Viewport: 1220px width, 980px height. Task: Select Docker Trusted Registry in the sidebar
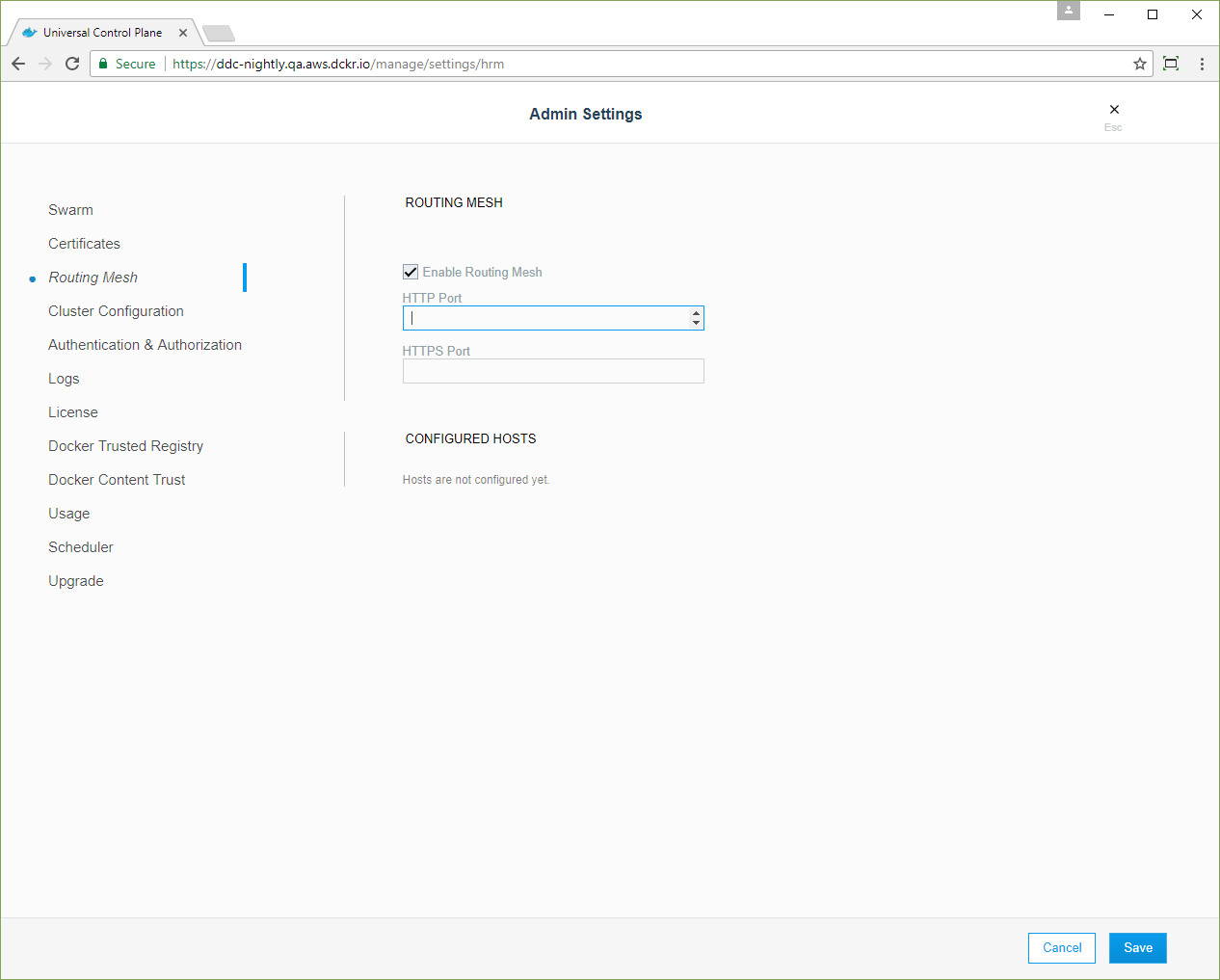[125, 445]
